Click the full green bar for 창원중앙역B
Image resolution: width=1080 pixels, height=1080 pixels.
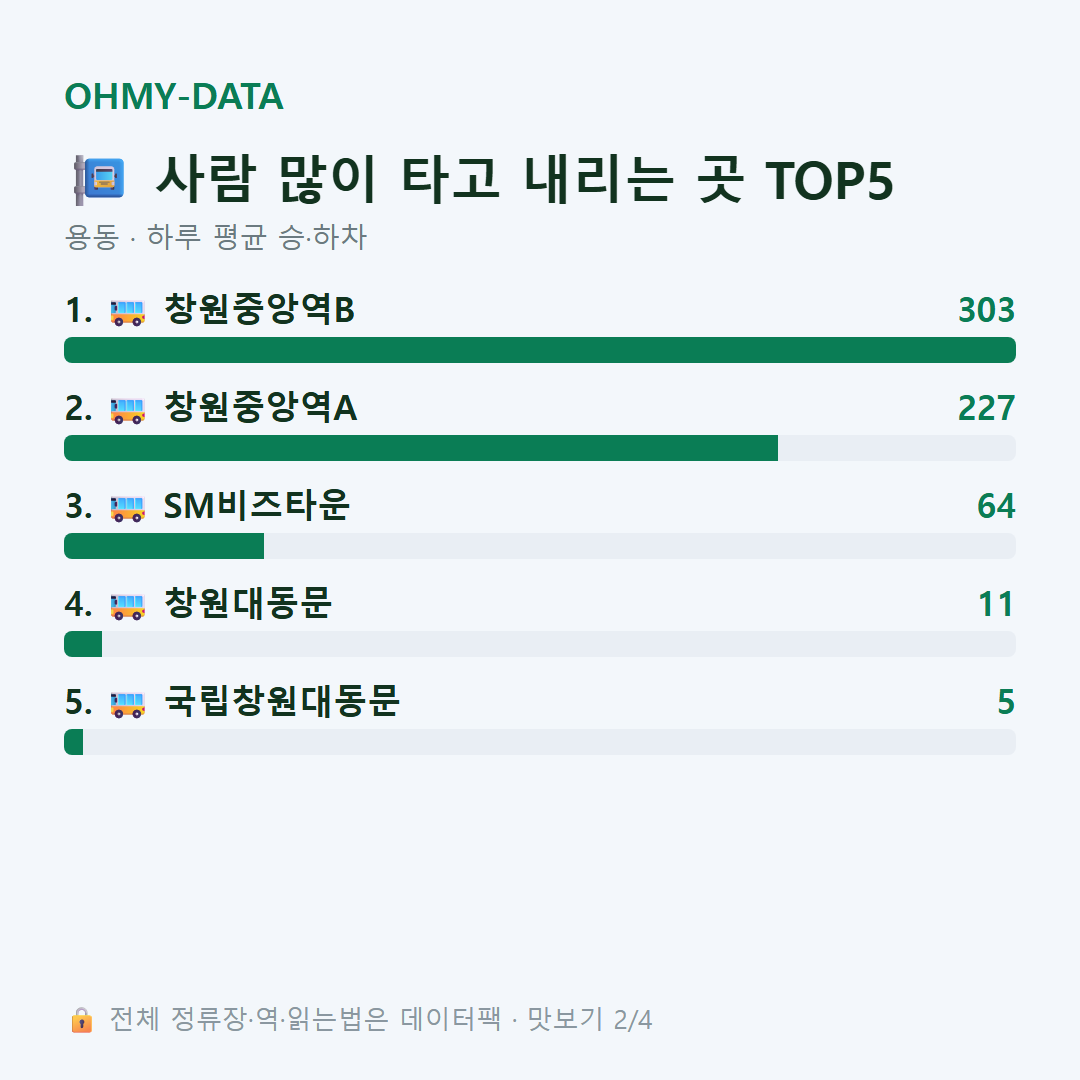tap(540, 350)
